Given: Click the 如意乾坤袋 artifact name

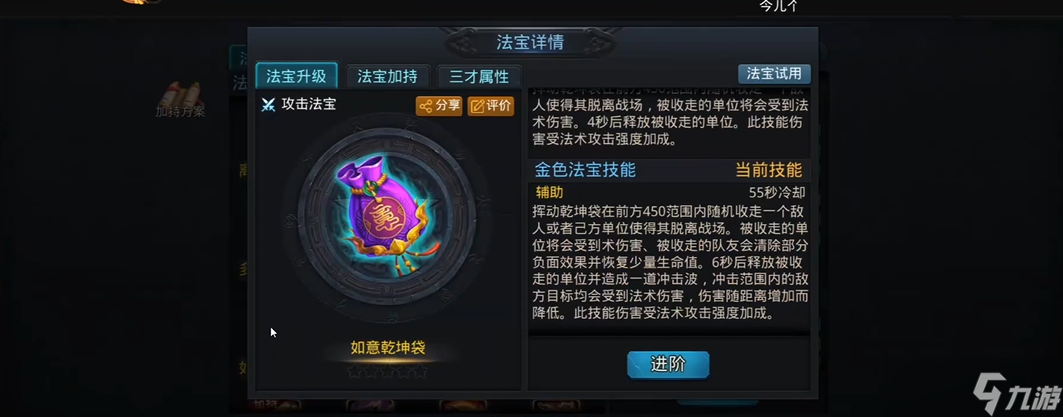Looking at the screenshot, I should 388,348.
